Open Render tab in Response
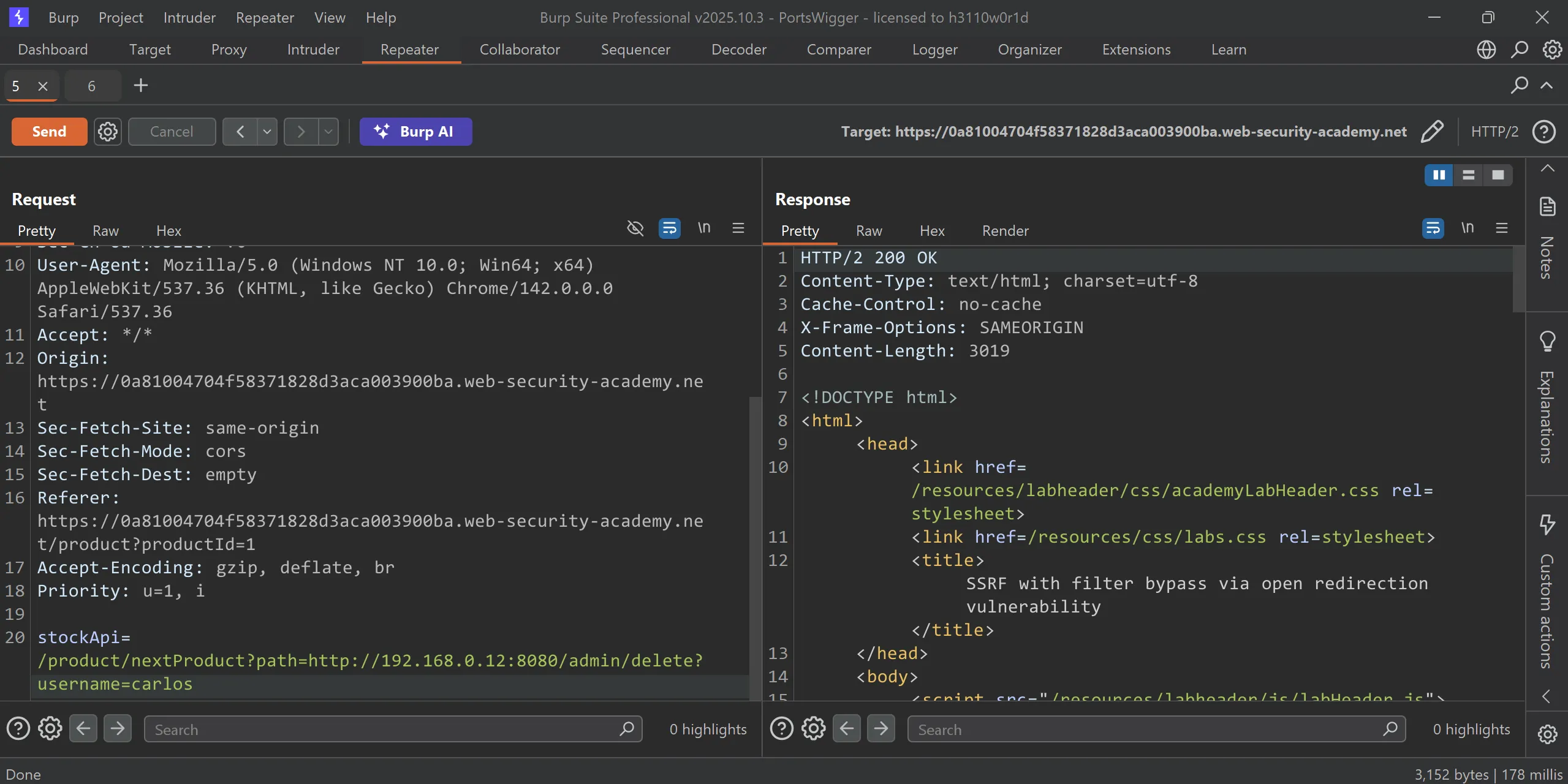Viewport: 1568px width, 784px height. 1005,231
